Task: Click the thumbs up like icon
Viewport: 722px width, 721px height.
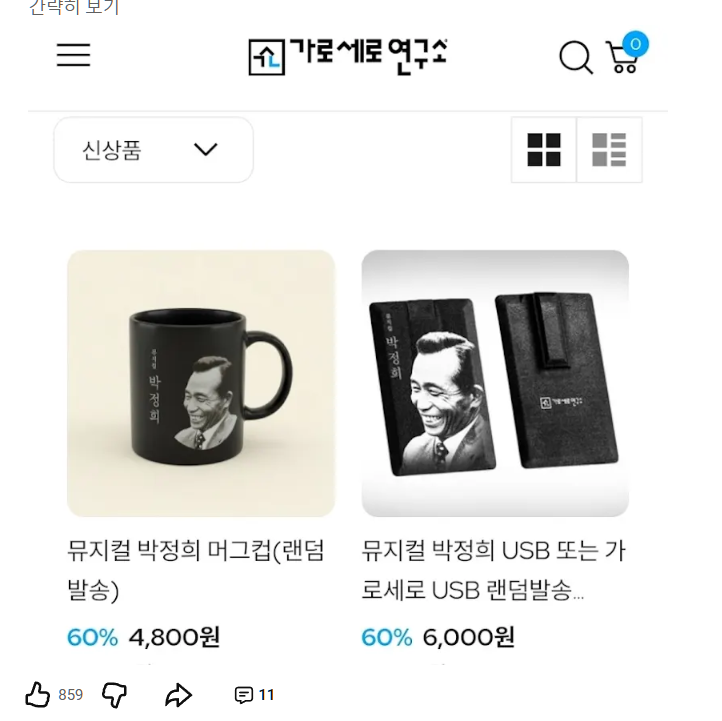Action: (x=38, y=695)
